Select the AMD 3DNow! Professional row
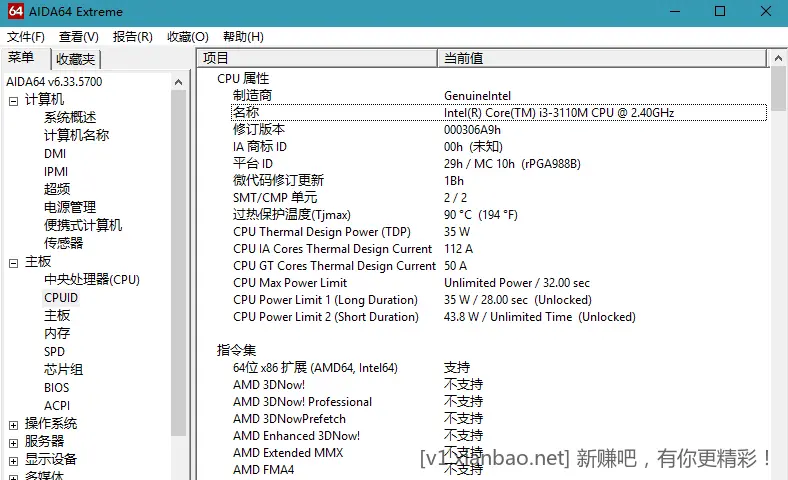This screenshot has height=480, width=788. click(x=499, y=402)
